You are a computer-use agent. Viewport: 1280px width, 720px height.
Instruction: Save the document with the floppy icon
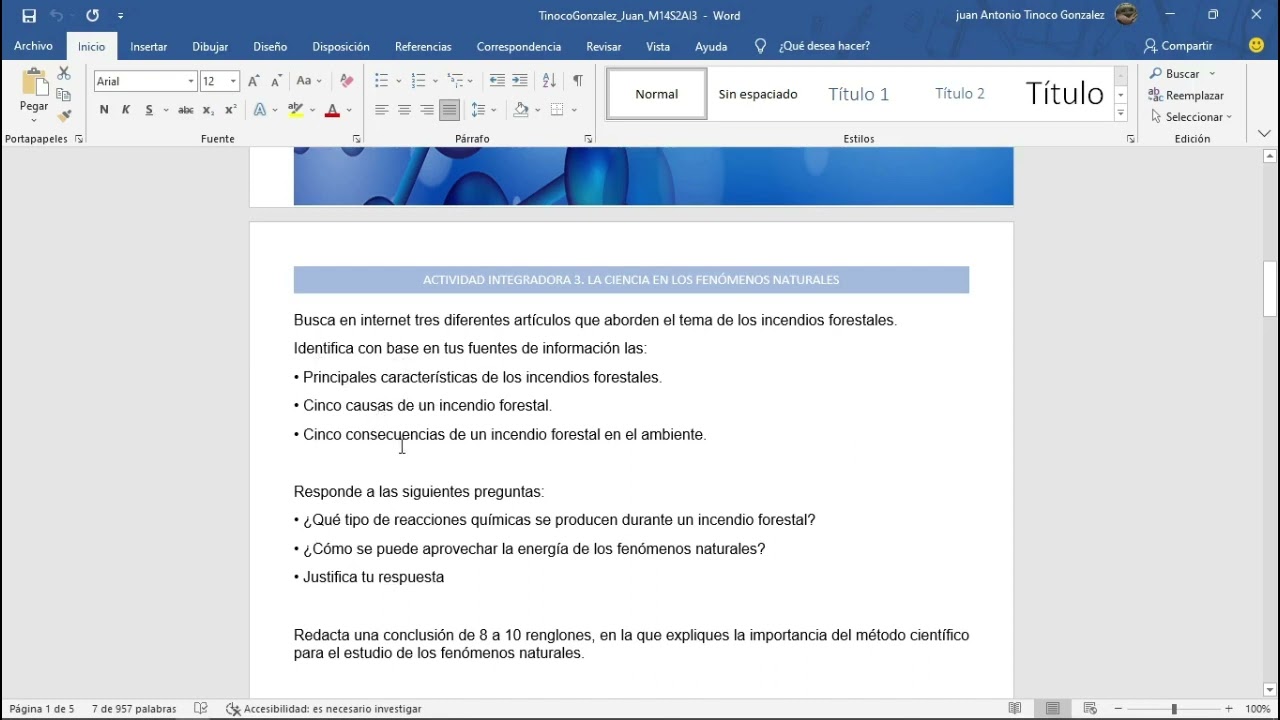click(x=29, y=15)
